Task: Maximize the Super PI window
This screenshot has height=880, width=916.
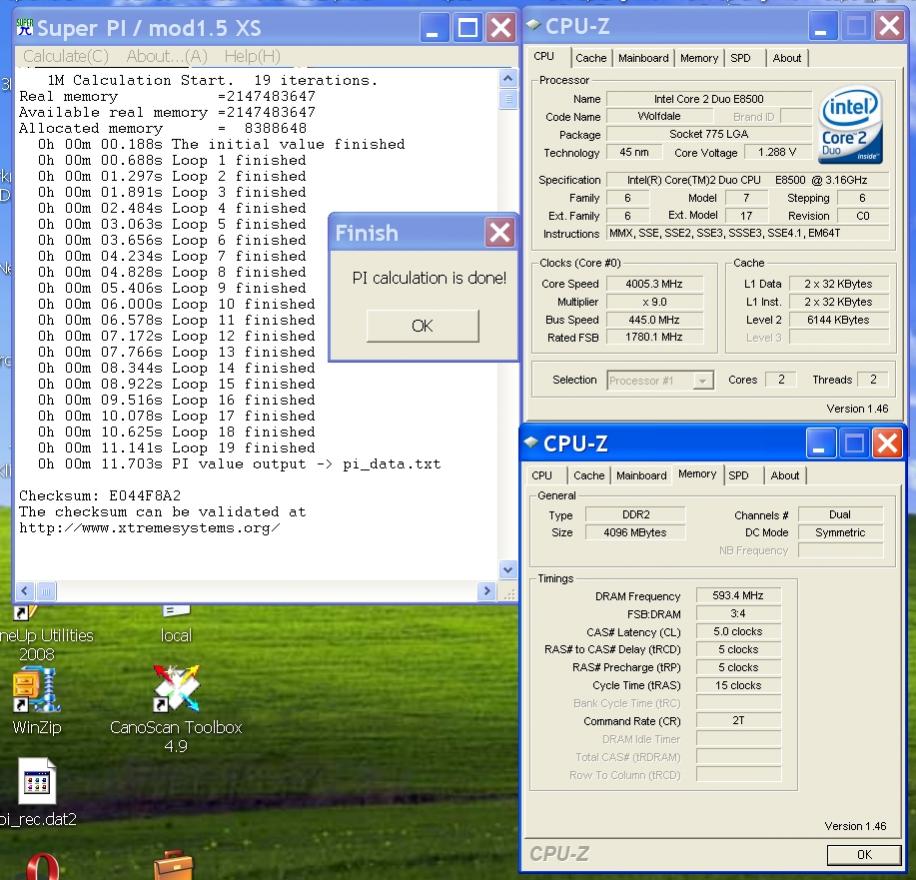Action: point(467,27)
